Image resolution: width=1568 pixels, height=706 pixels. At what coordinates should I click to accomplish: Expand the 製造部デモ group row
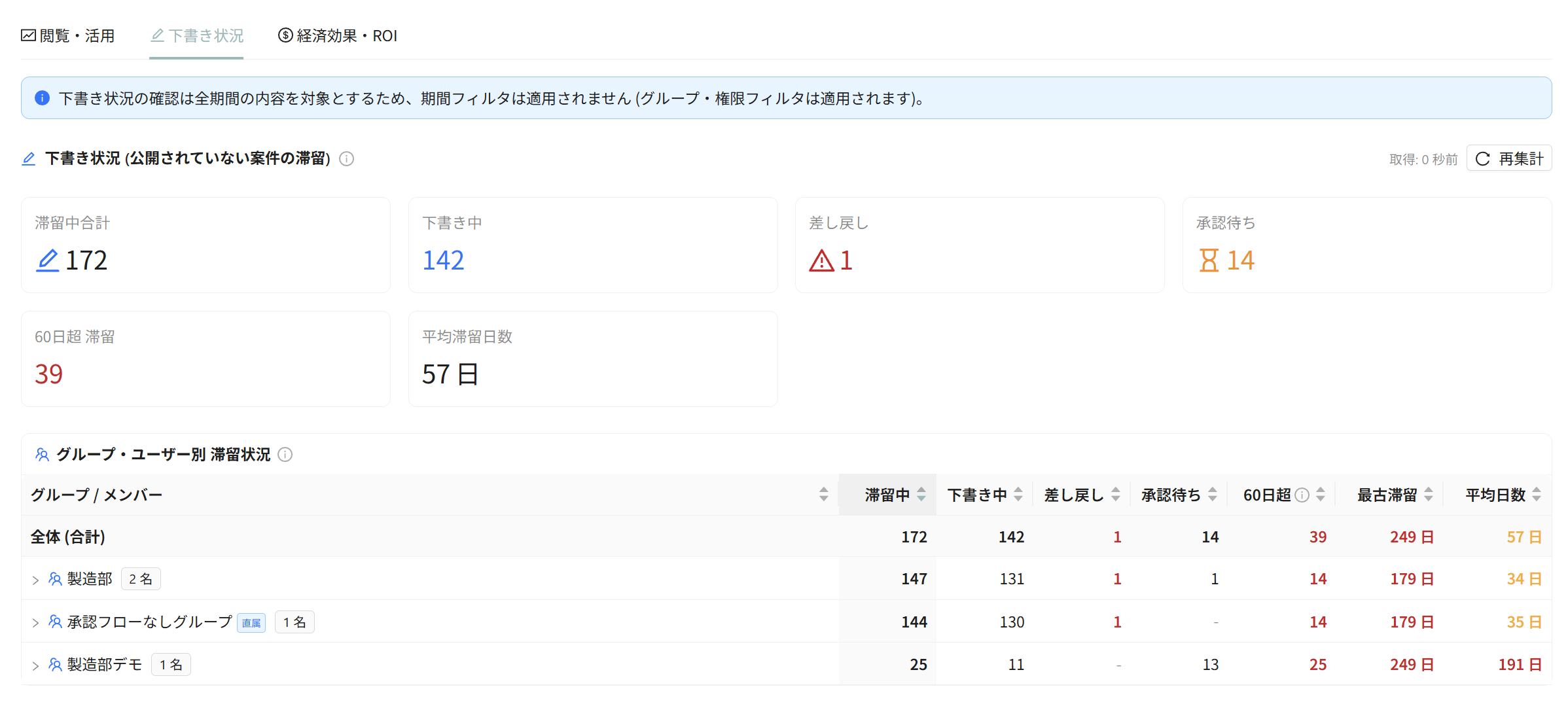(x=36, y=665)
